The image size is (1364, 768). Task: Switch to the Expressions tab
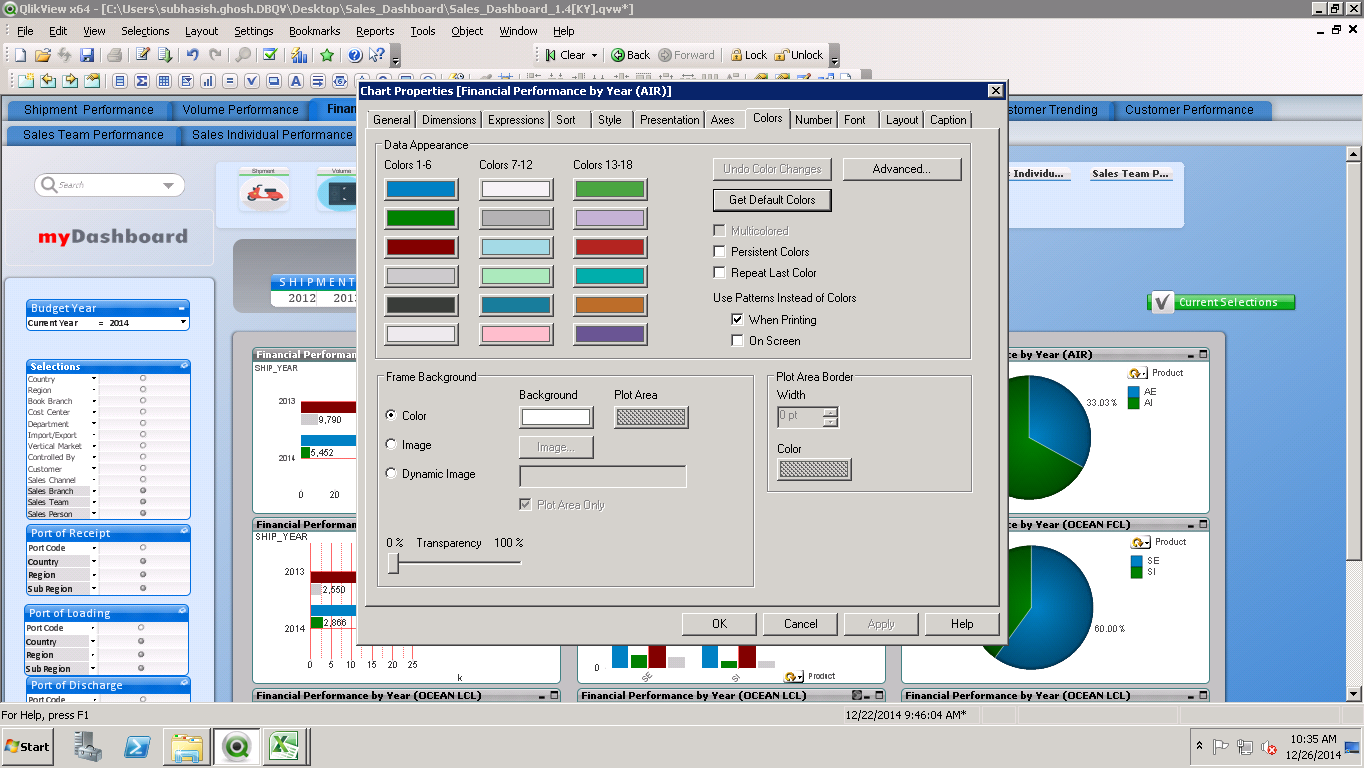pyautogui.click(x=516, y=120)
